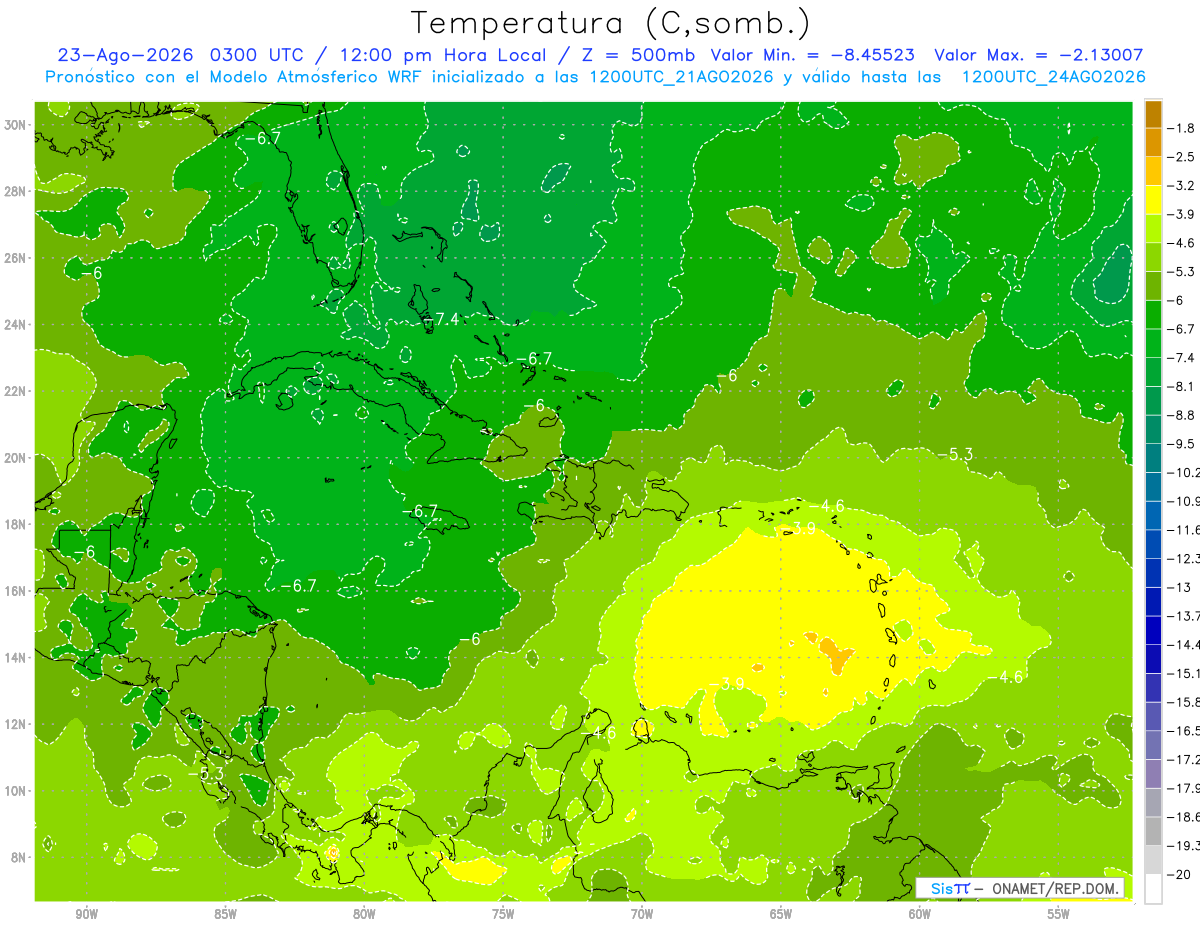Click the "ONAMET/REP.DOM." credit label
Screen dimensions: 1200x927
(1057, 888)
